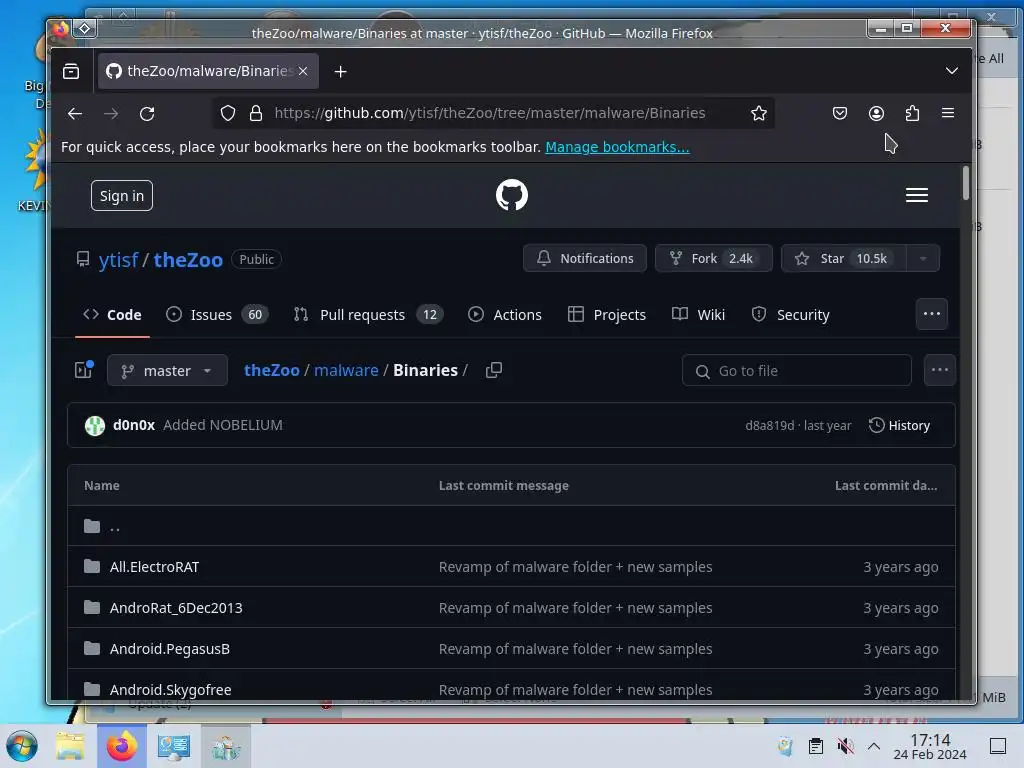The image size is (1024, 768).
Task: Expand hidden system tray icons chevron
Action: click(874, 746)
